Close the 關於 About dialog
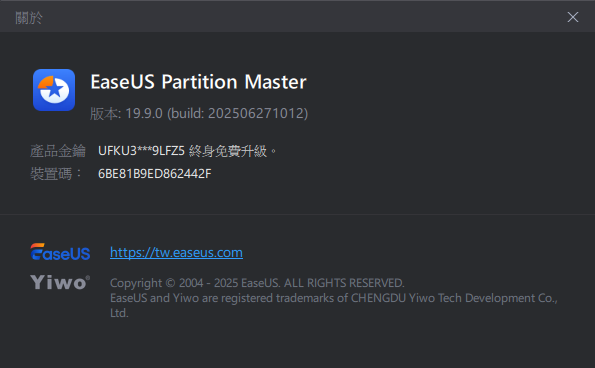Image resolution: width=595 pixels, height=368 pixels. click(x=573, y=17)
